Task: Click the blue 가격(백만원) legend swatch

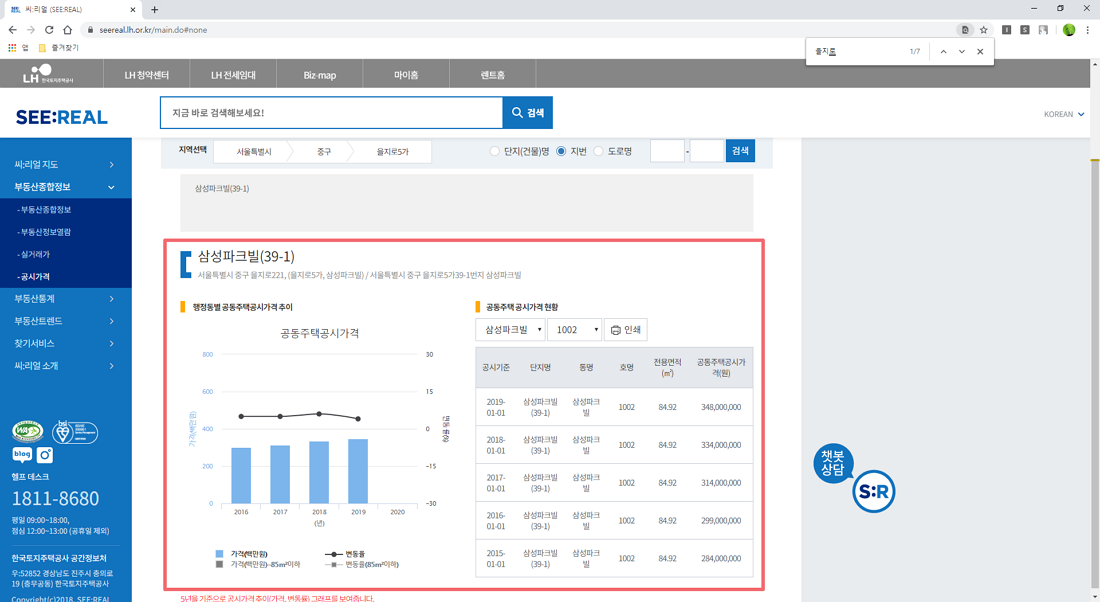Action: tap(220, 554)
